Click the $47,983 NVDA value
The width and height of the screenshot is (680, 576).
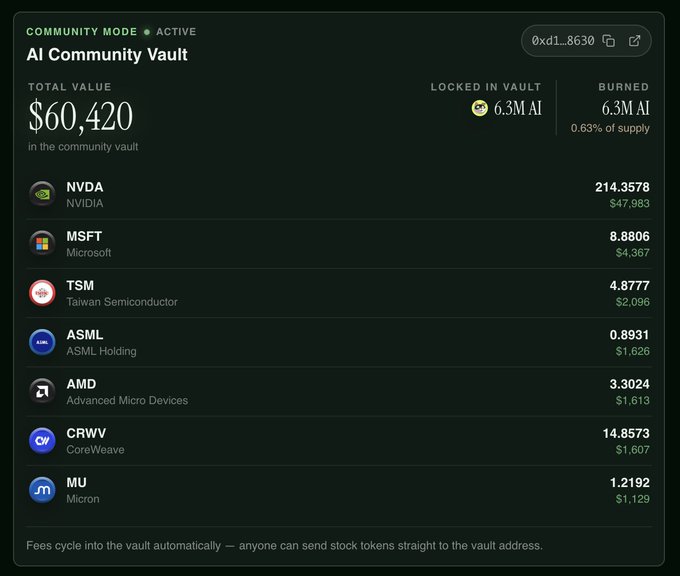click(629, 203)
